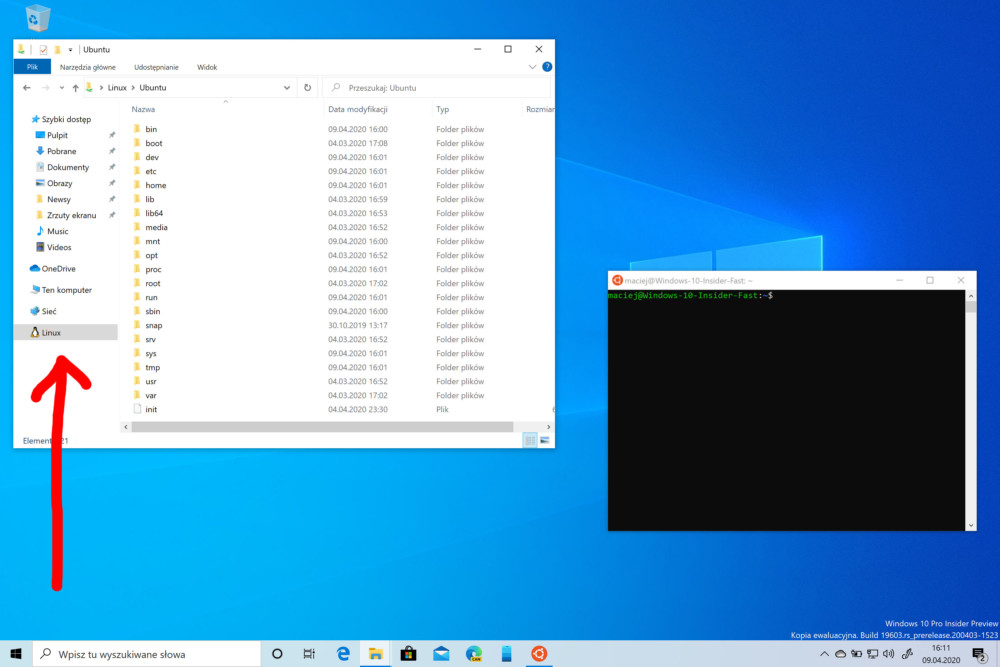The width and height of the screenshot is (1000, 667).
Task: Click the horizontal scrollbar in Explorer
Action: coord(322,427)
